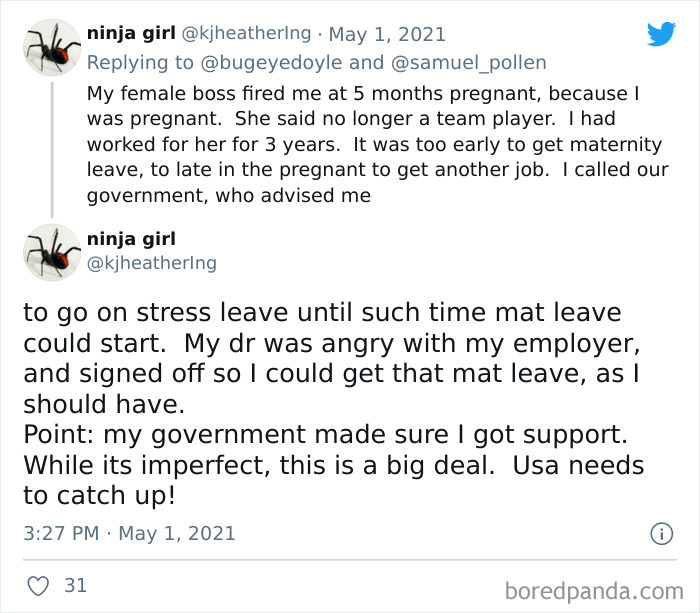Open the @bugeyedoyle profile mention
Screen dimensions: 700x613
[x=271, y=63]
